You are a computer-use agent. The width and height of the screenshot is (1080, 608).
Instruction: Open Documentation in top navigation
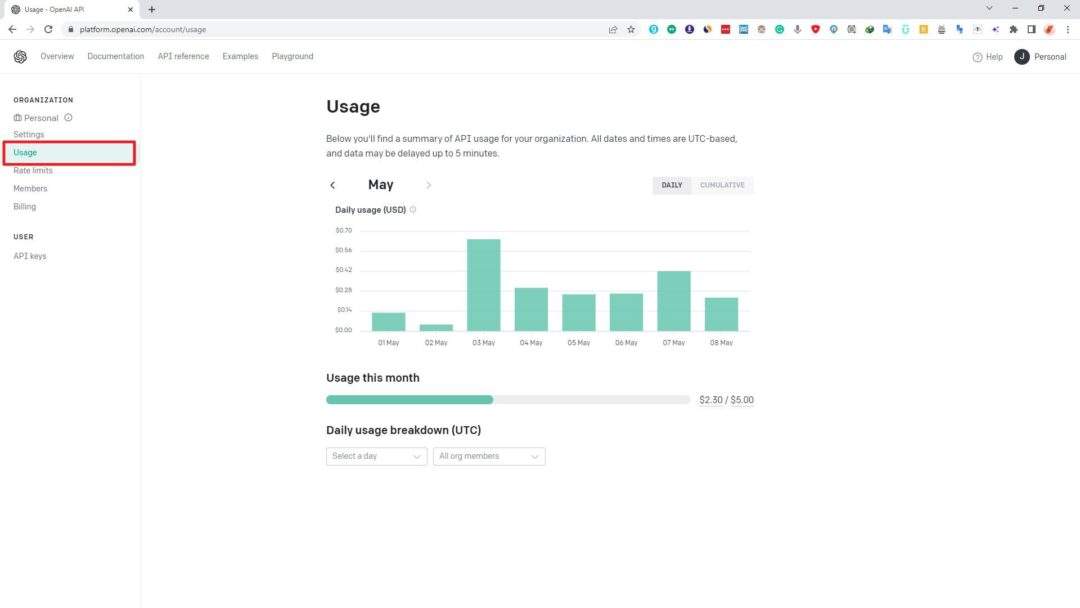[x=116, y=56]
